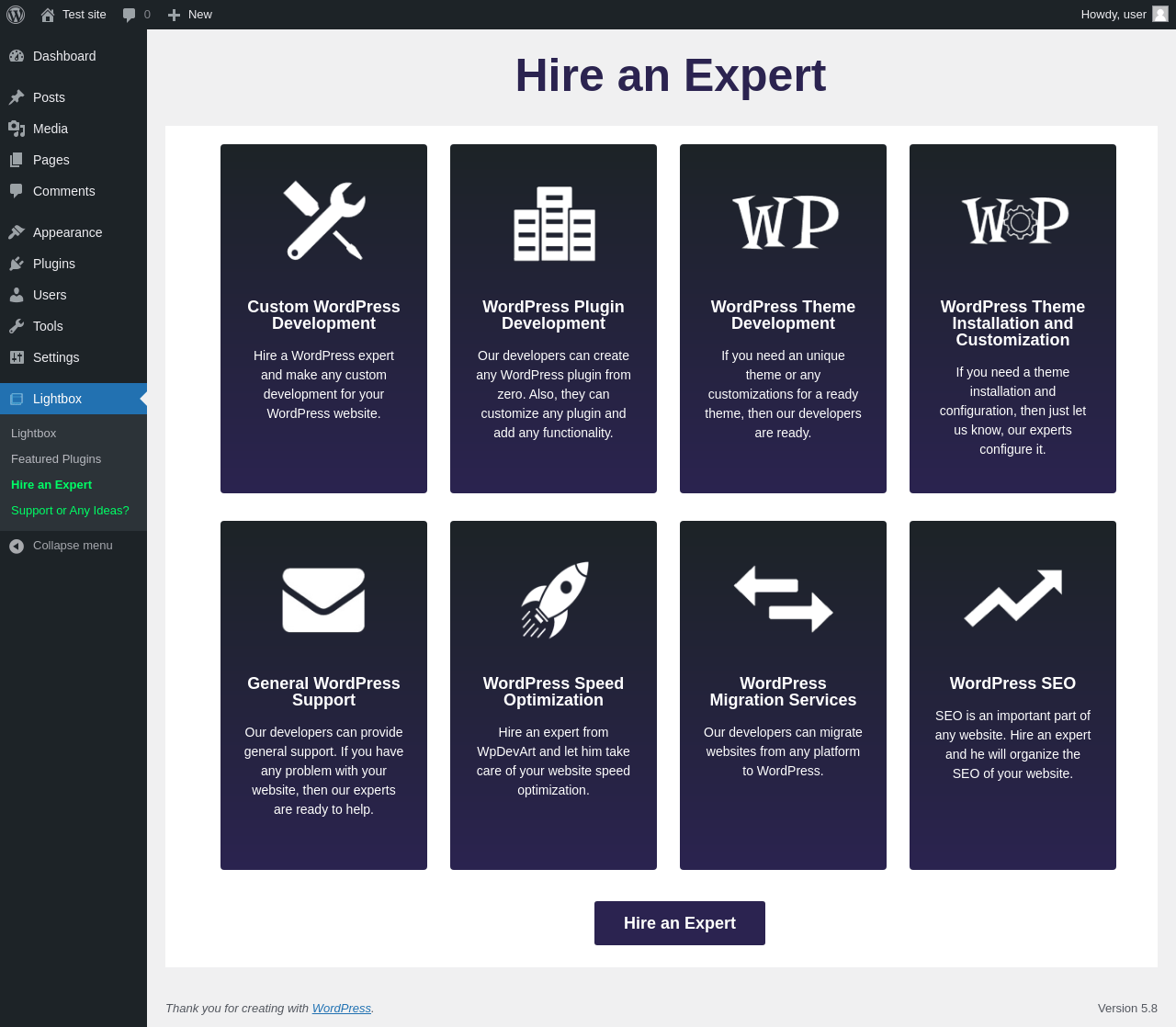Image resolution: width=1176 pixels, height=1027 pixels.
Task: Go to Media in the sidebar
Action: 73,129
